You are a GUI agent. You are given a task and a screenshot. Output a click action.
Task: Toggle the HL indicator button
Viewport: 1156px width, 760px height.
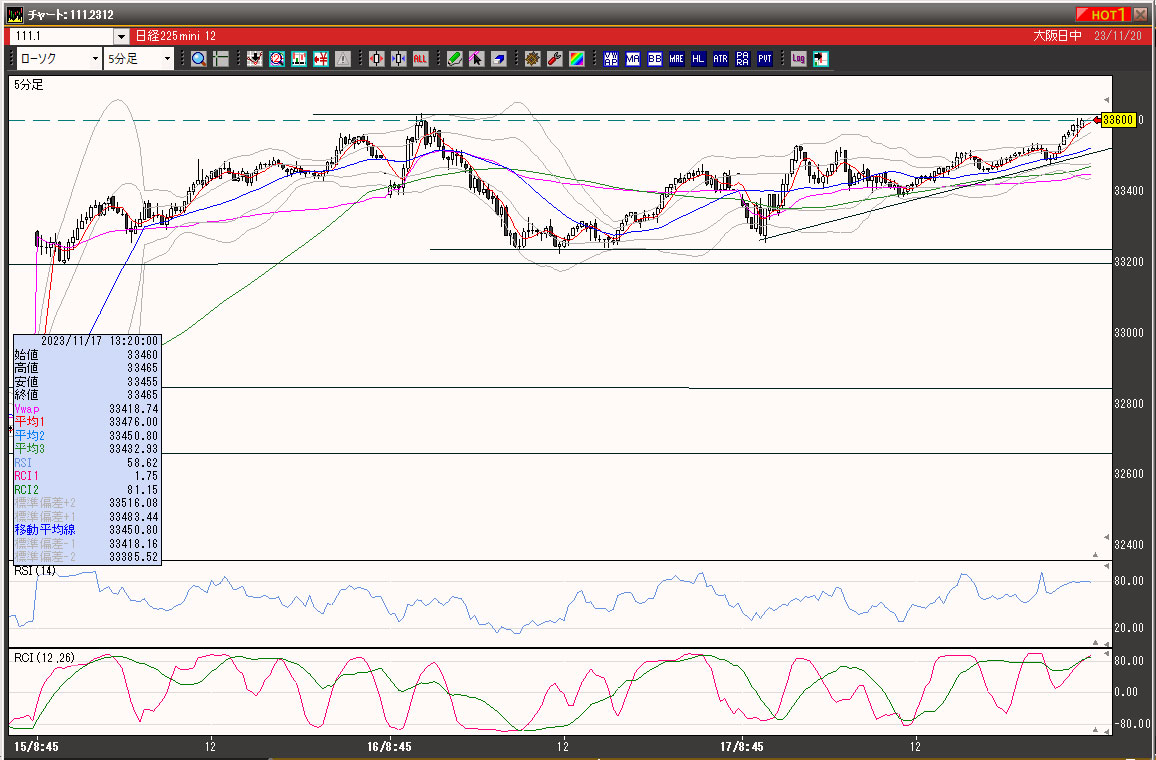pos(698,59)
